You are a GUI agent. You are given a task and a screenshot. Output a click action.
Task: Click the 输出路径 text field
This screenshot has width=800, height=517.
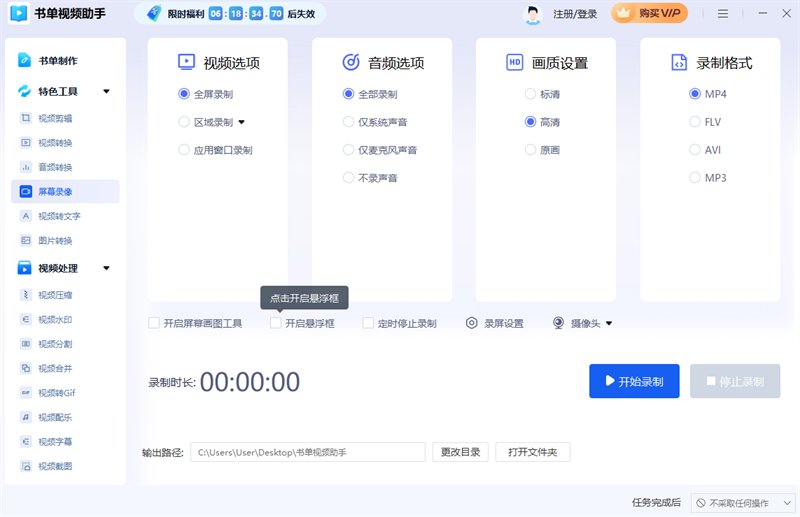tap(307, 453)
